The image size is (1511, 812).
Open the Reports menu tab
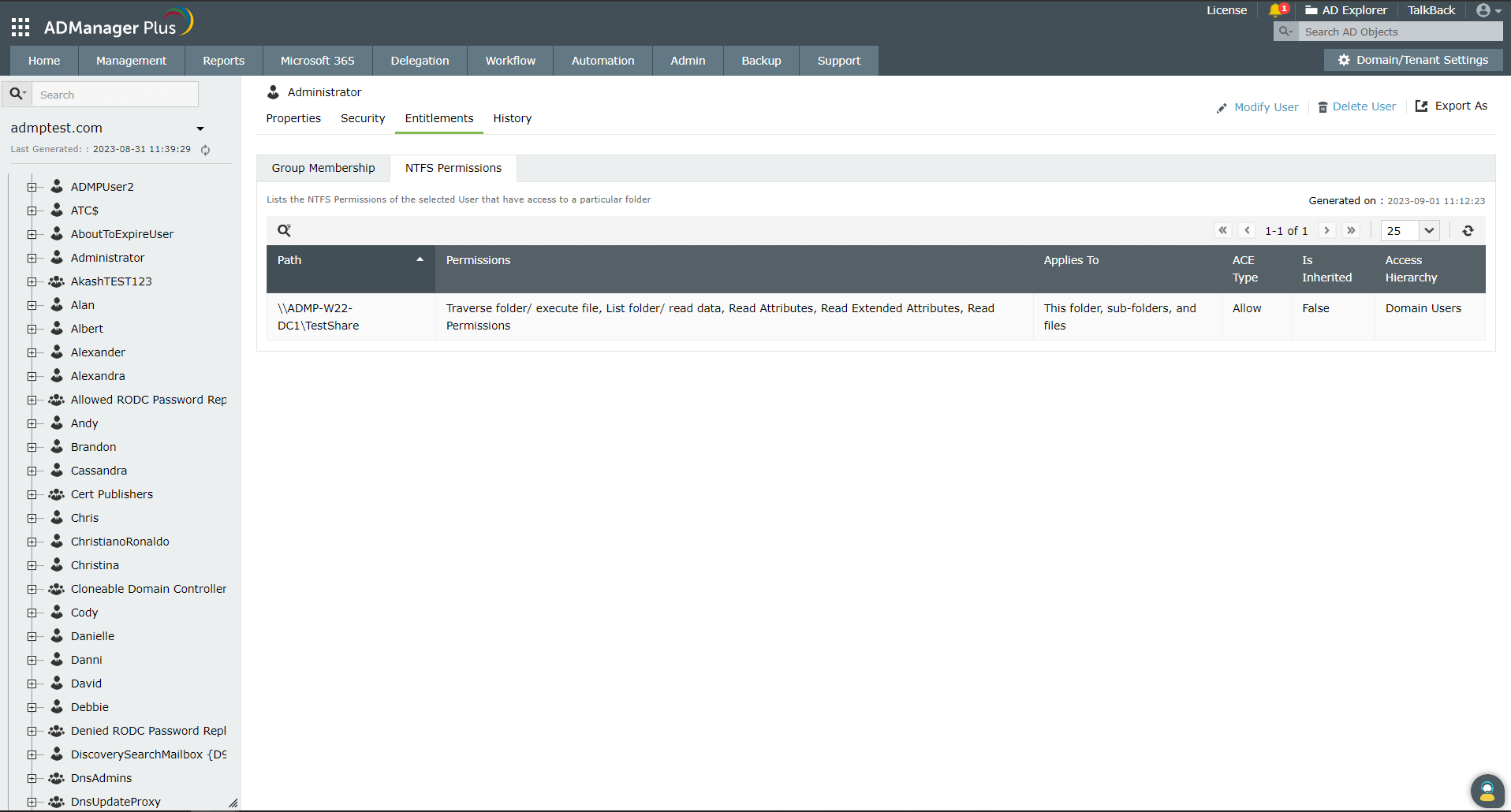(224, 61)
